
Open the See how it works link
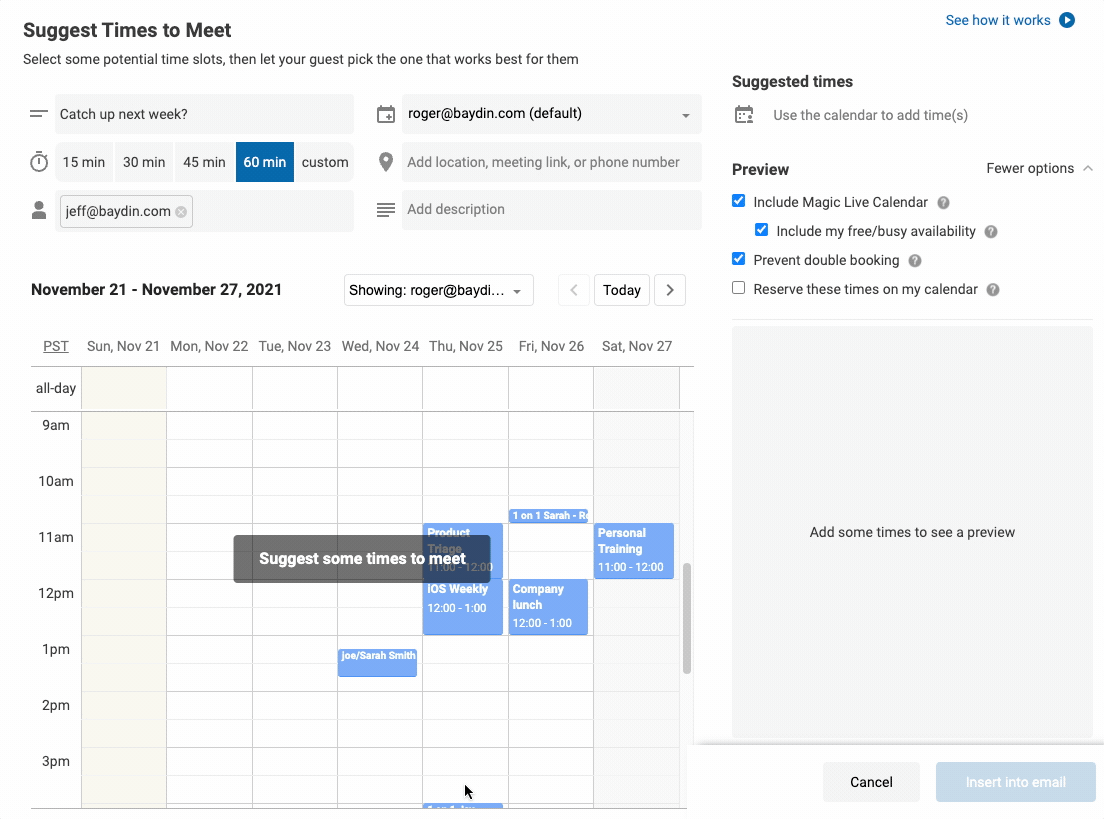click(998, 20)
